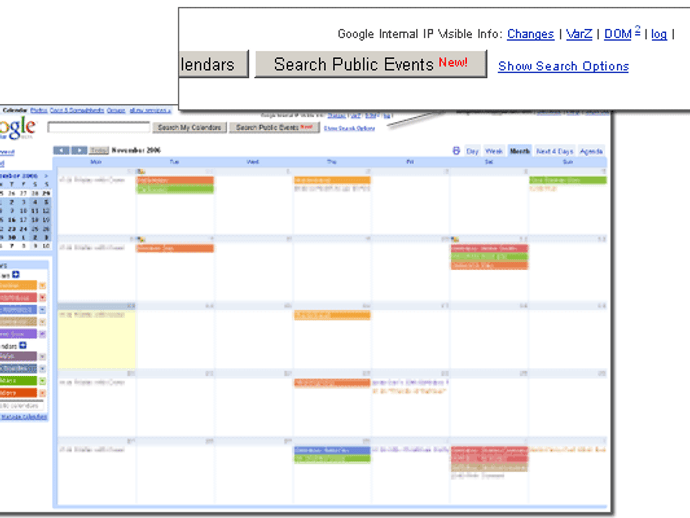Open dropdown arrow of purple calendar

(x=42, y=334)
